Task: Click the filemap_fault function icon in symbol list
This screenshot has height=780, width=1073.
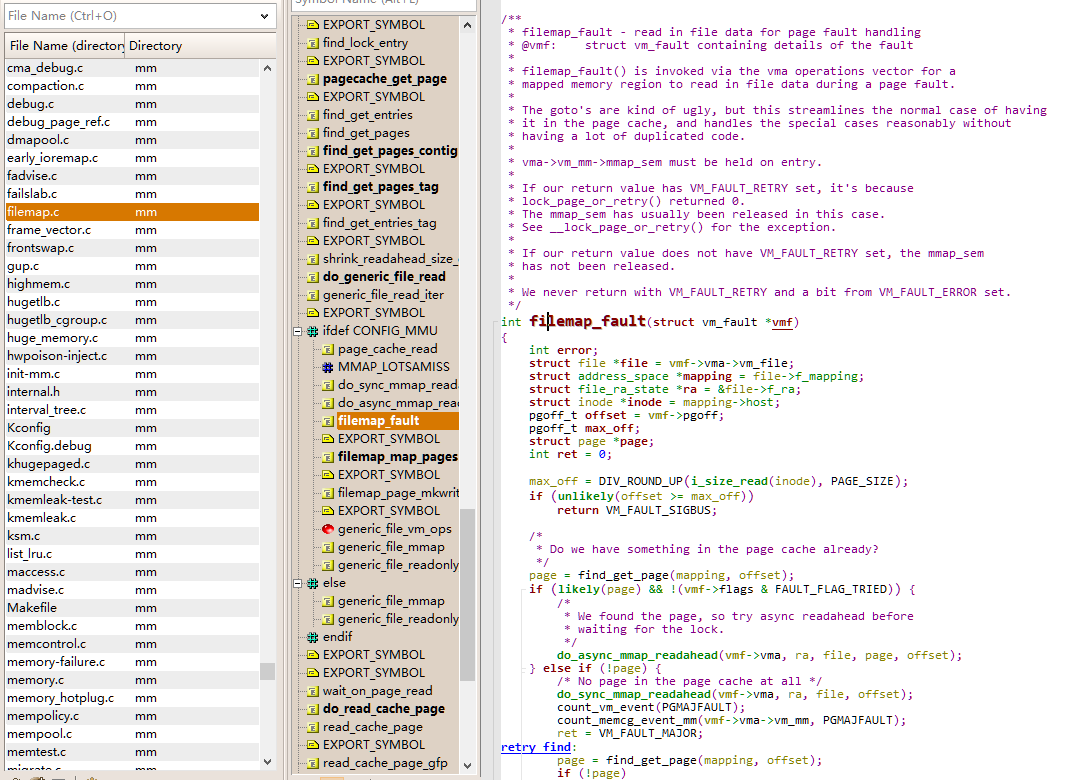Action: click(x=328, y=421)
